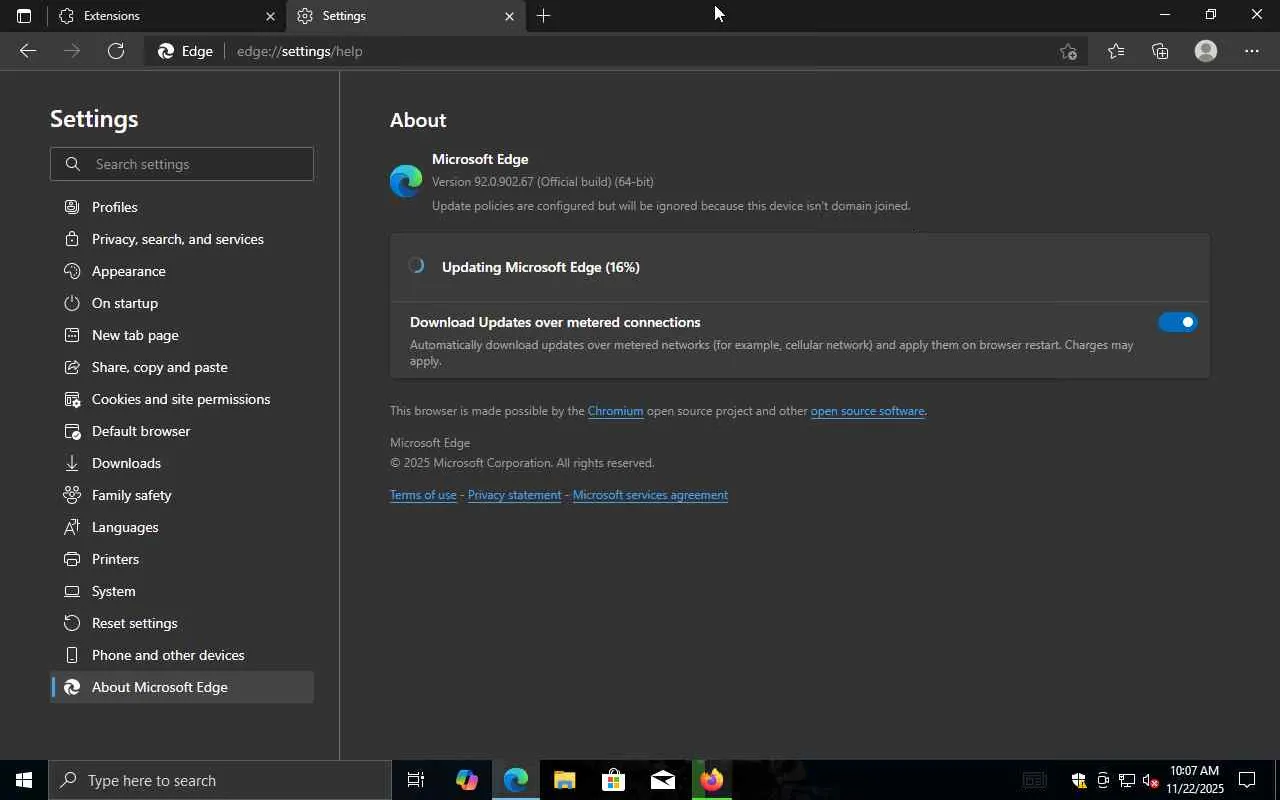Go back to the previous page
The image size is (1280, 800).
pos(28,51)
